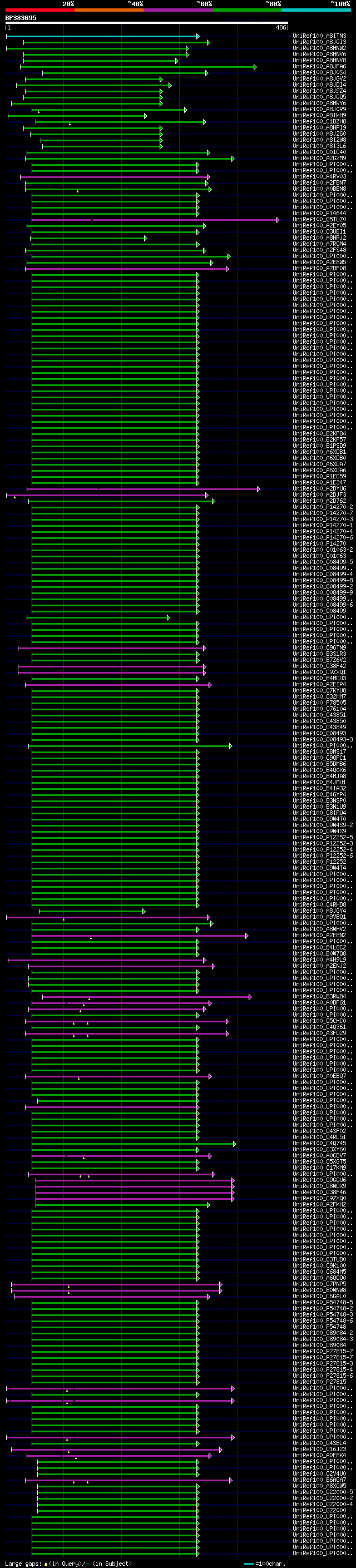Select hit label UniRef100_B3RW84

pyautogui.click(x=319, y=997)
